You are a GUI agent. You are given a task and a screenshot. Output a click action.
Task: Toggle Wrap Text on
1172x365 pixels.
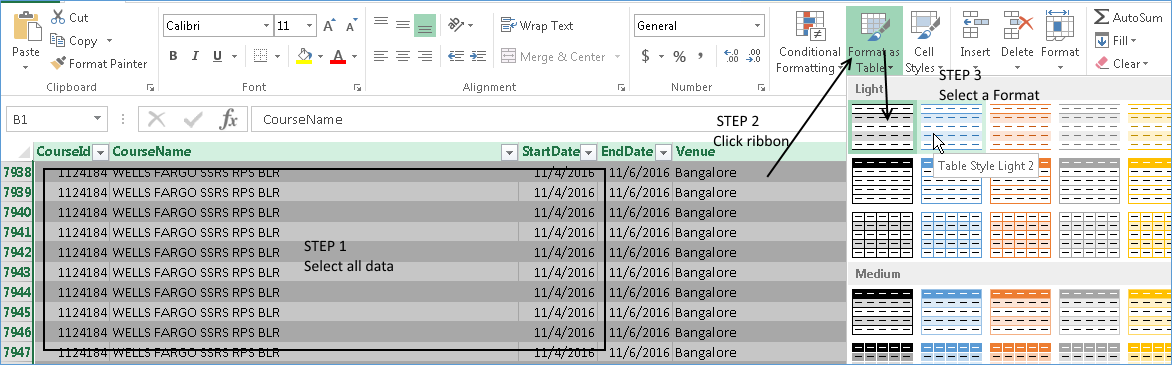pos(537,25)
